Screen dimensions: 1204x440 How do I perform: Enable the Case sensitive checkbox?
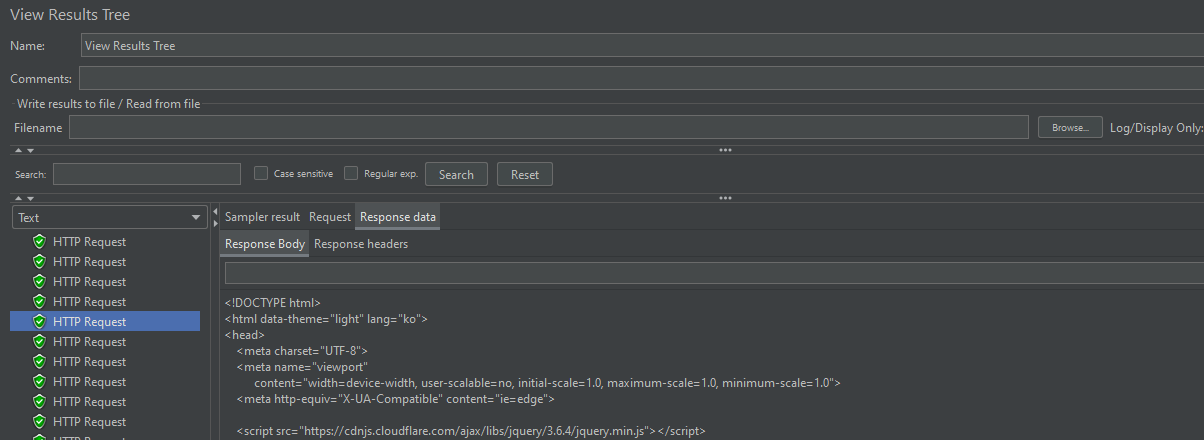[261, 173]
